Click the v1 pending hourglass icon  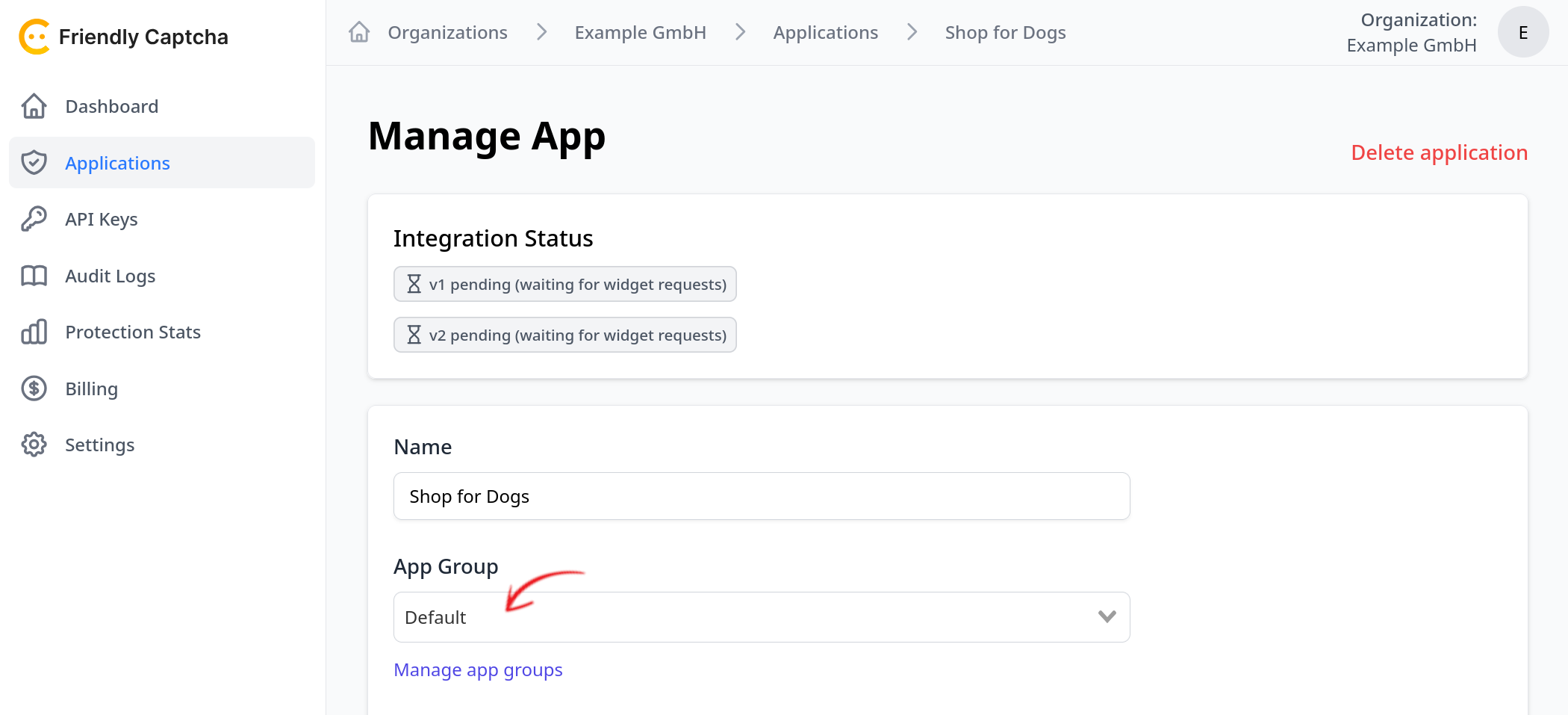pyautogui.click(x=414, y=284)
